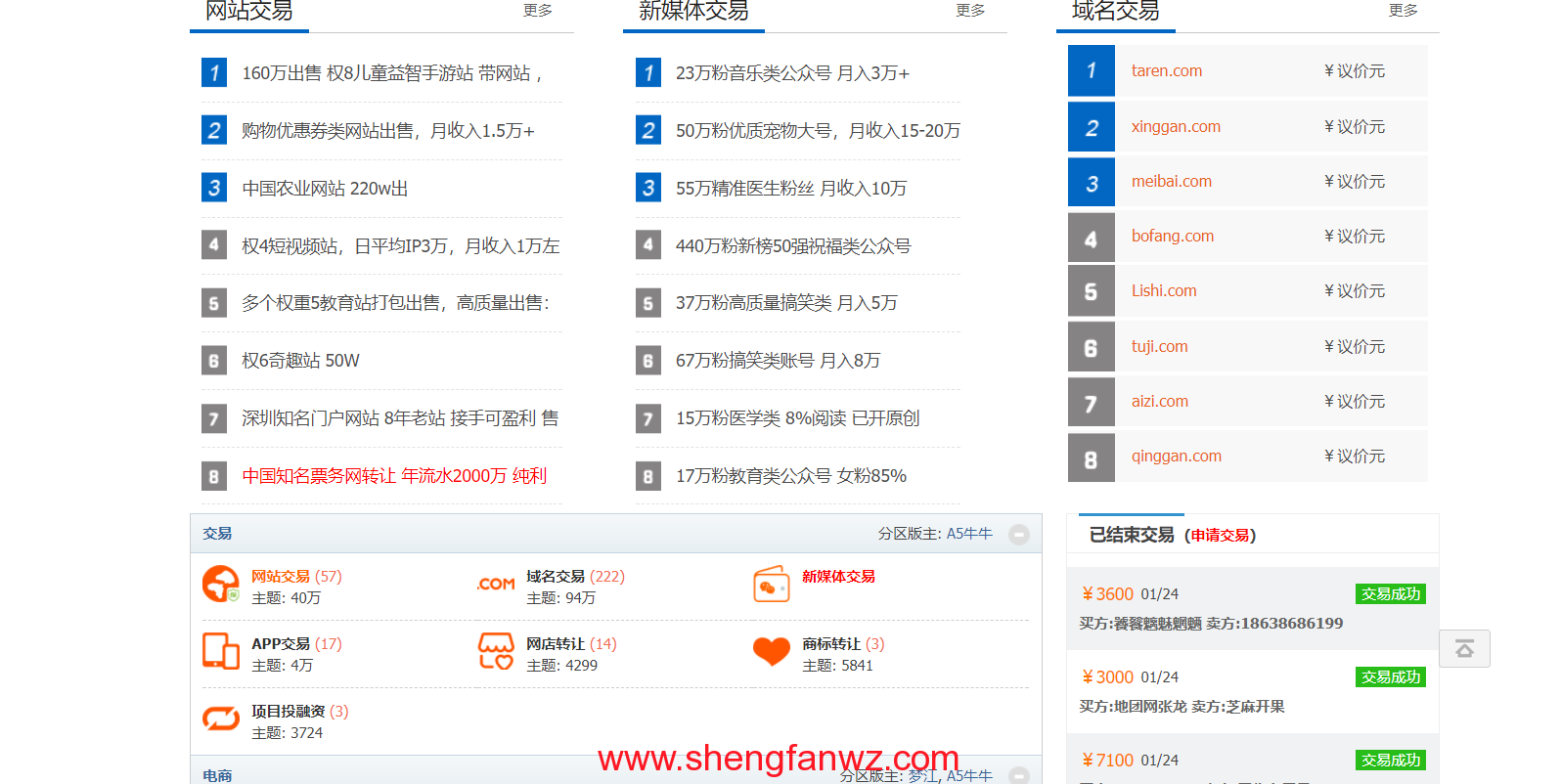Open listing 多个权重5教育站打包出售
The width and height of the screenshot is (1561, 784).
[396, 303]
